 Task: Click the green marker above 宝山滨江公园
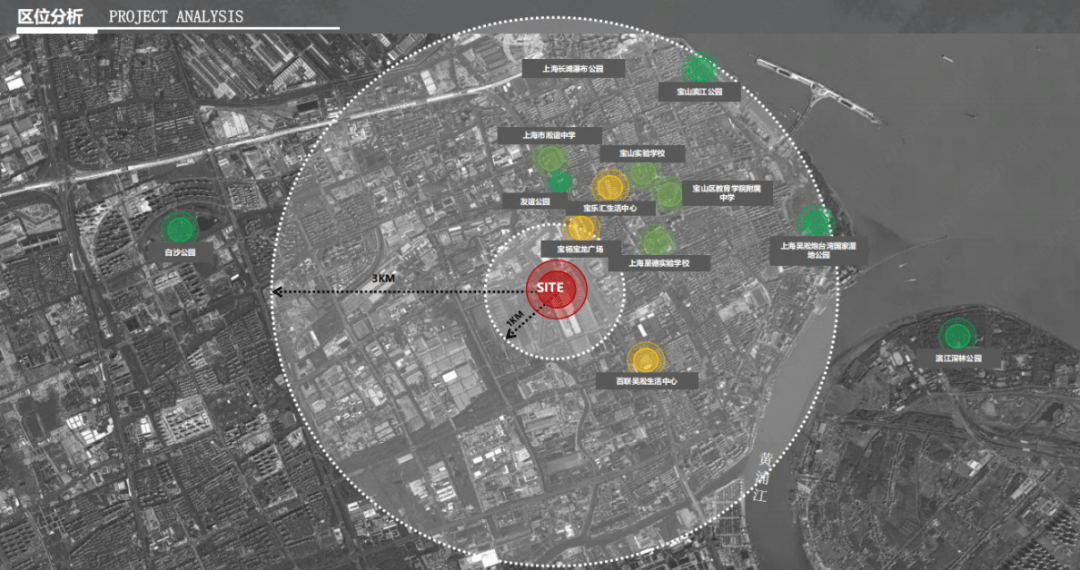tap(699, 68)
